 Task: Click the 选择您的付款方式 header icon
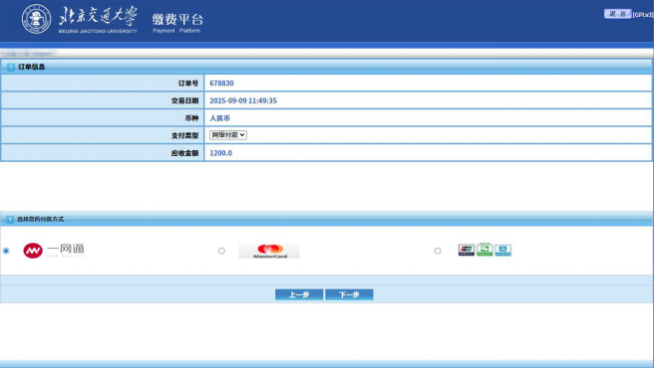tap(10, 219)
